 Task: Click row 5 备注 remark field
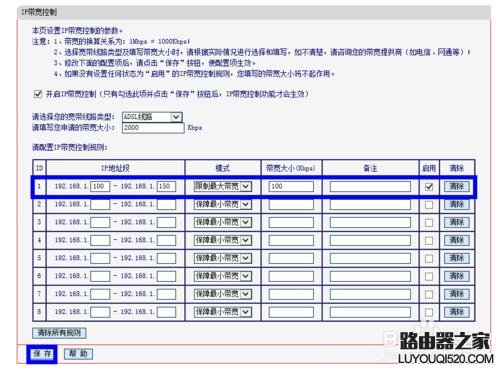coord(370,258)
